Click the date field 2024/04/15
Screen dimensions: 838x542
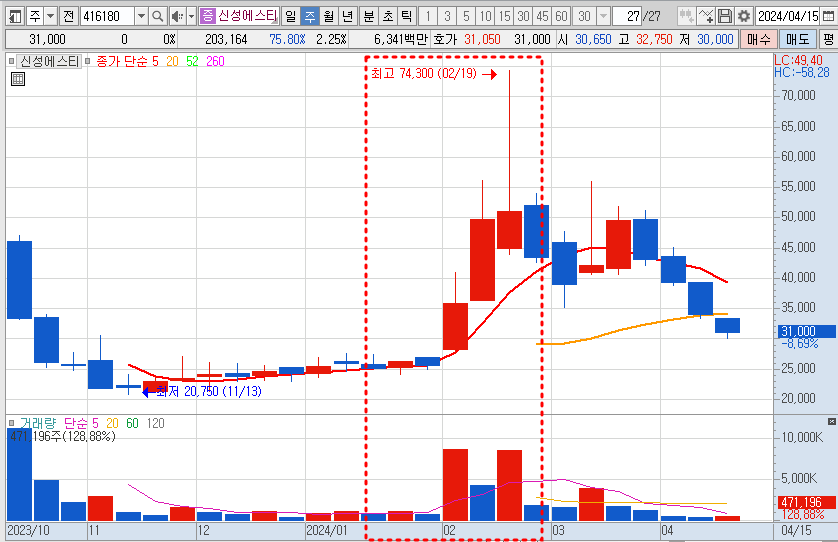(x=788, y=16)
